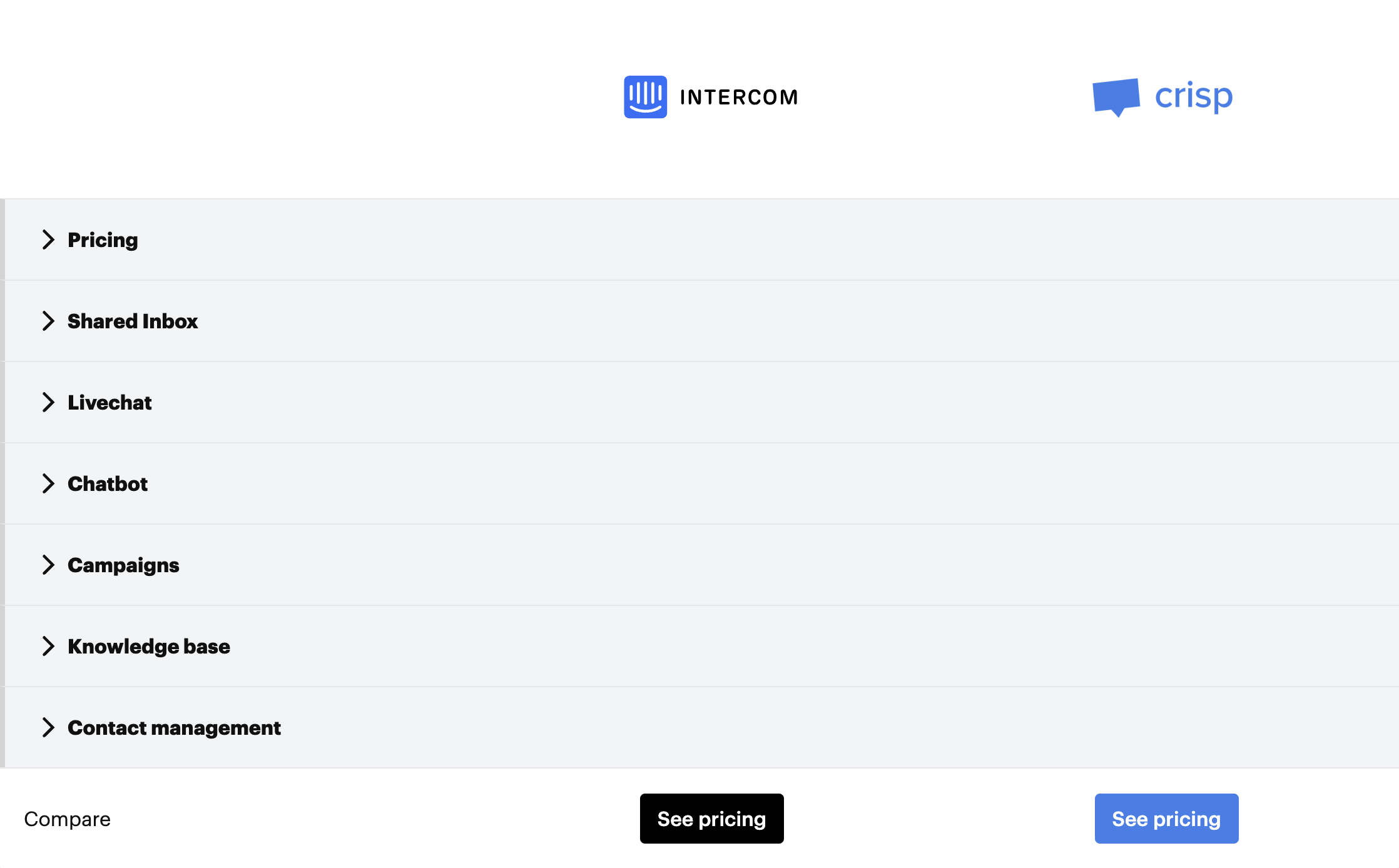The image size is (1399, 868).
Task: Expand the Knowledge base chevron
Action: [x=48, y=646]
